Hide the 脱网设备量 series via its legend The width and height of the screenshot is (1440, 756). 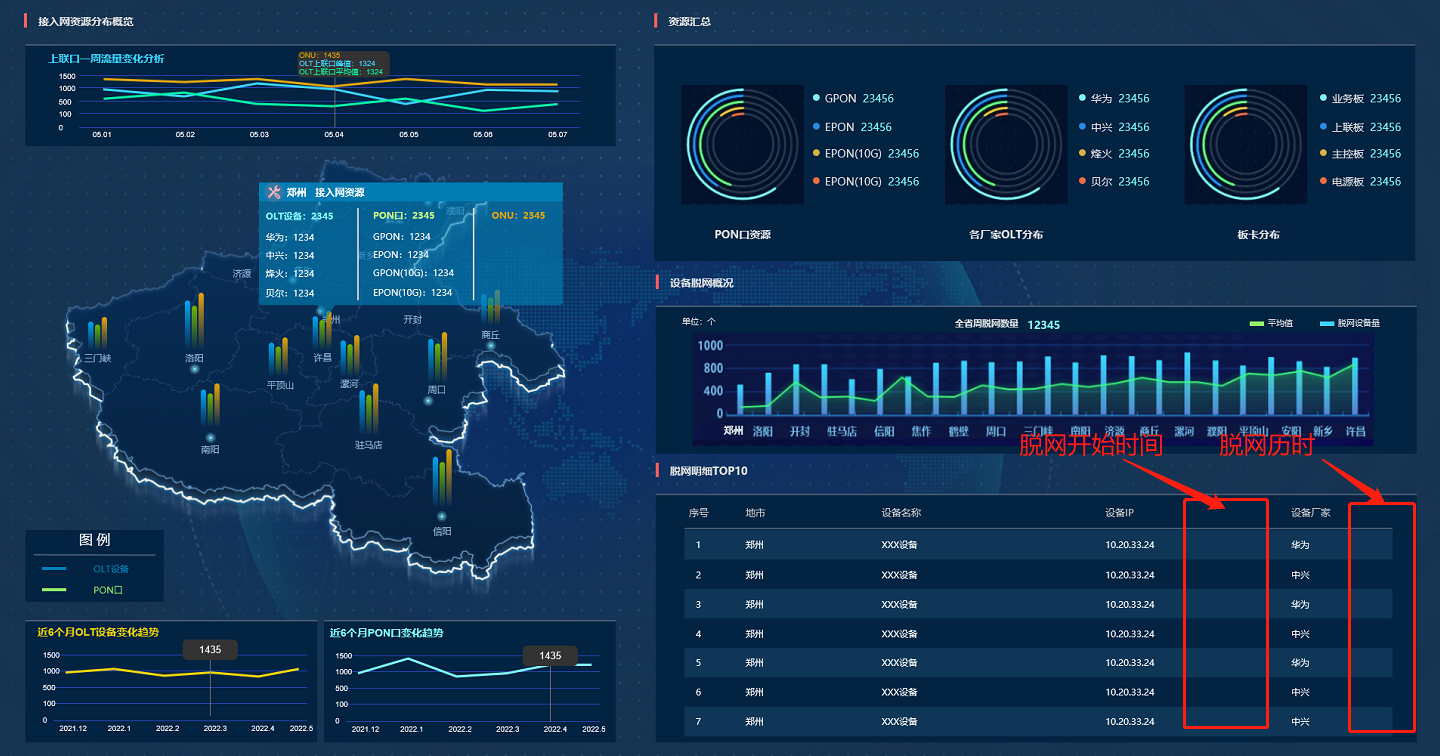click(x=1350, y=323)
